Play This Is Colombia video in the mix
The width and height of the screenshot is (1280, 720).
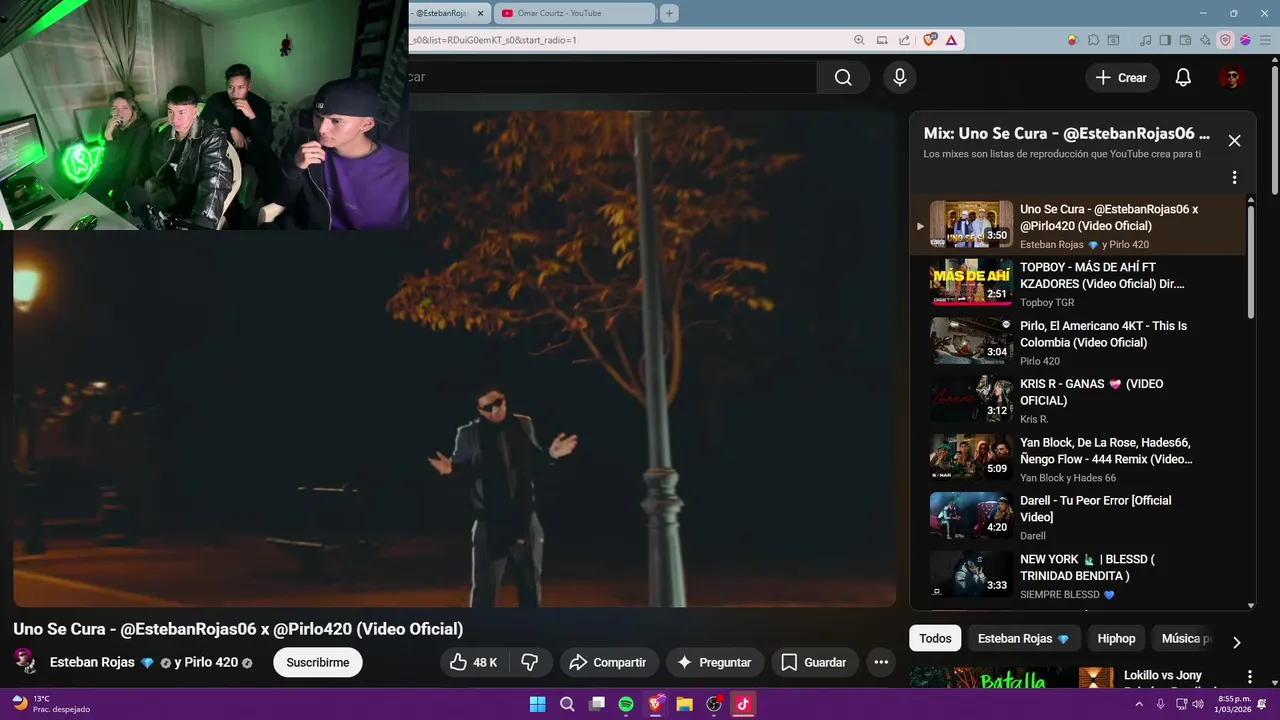[x=1077, y=342]
